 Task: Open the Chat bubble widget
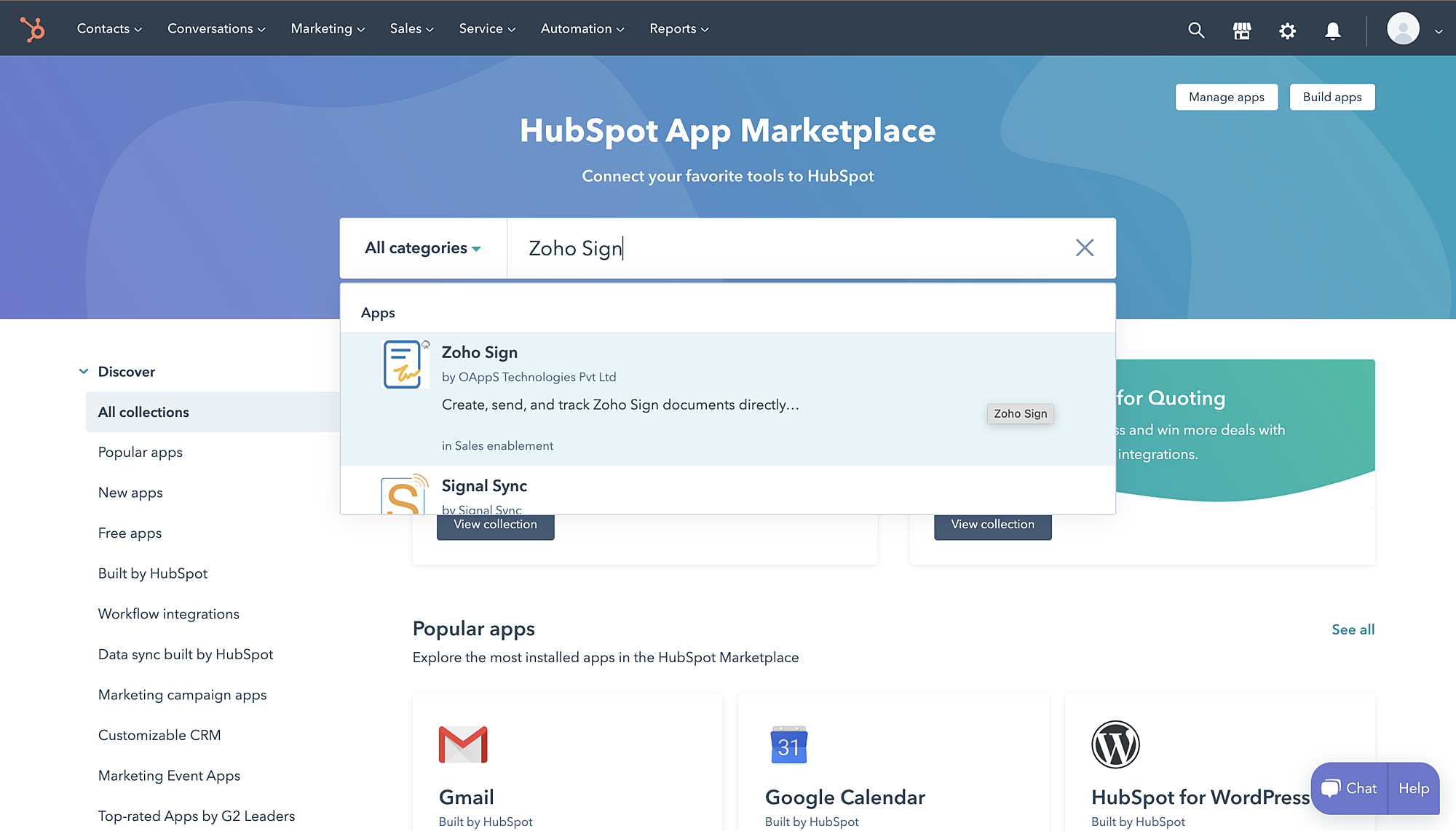(x=1350, y=788)
